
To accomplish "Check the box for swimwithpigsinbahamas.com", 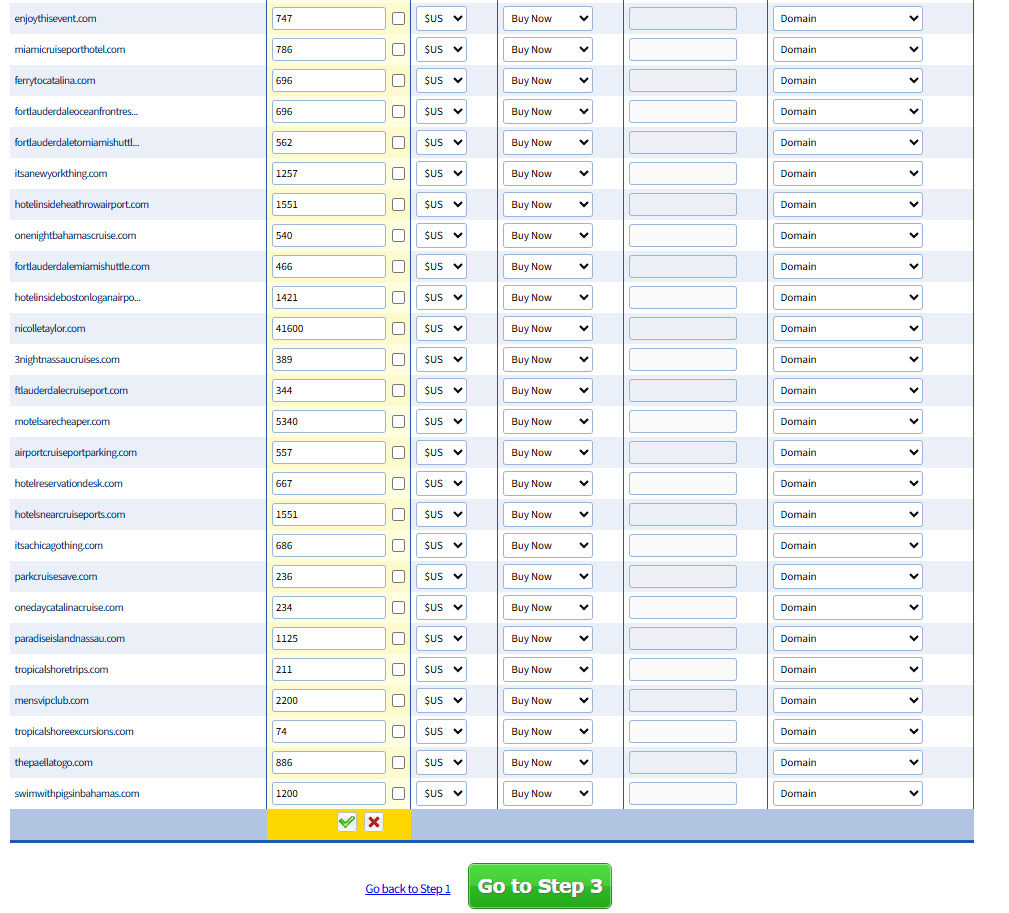I will coord(399,794).
